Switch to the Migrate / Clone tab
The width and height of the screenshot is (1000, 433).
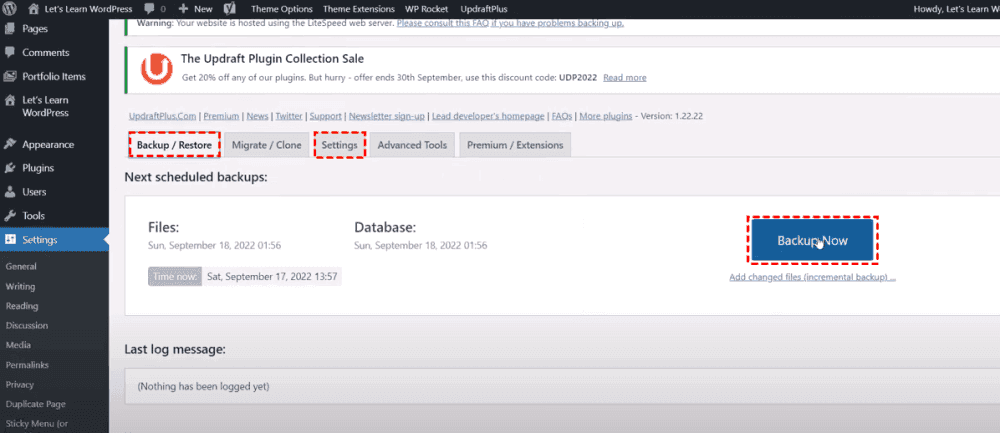click(x=267, y=145)
